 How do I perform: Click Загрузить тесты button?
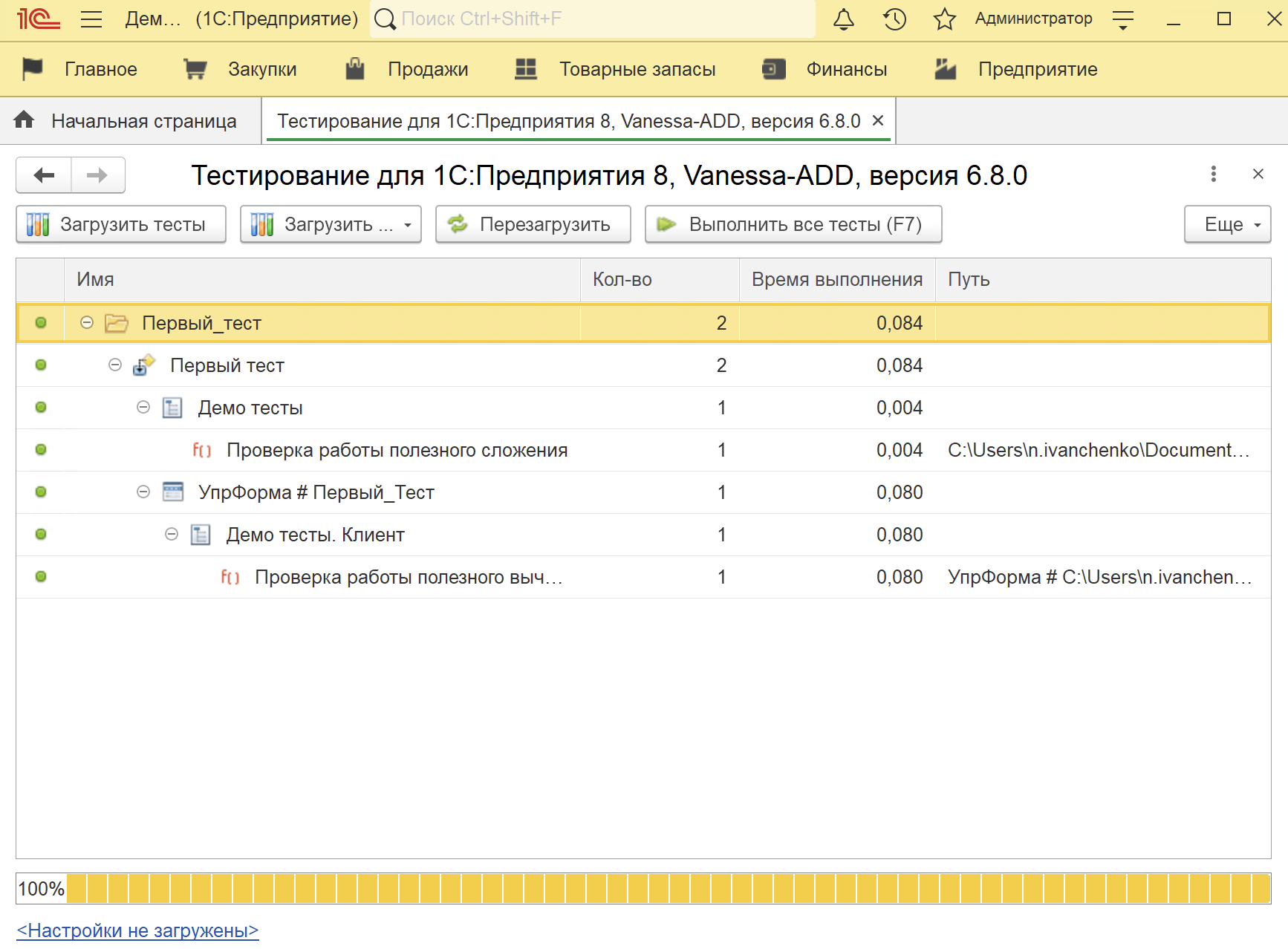click(x=121, y=224)
